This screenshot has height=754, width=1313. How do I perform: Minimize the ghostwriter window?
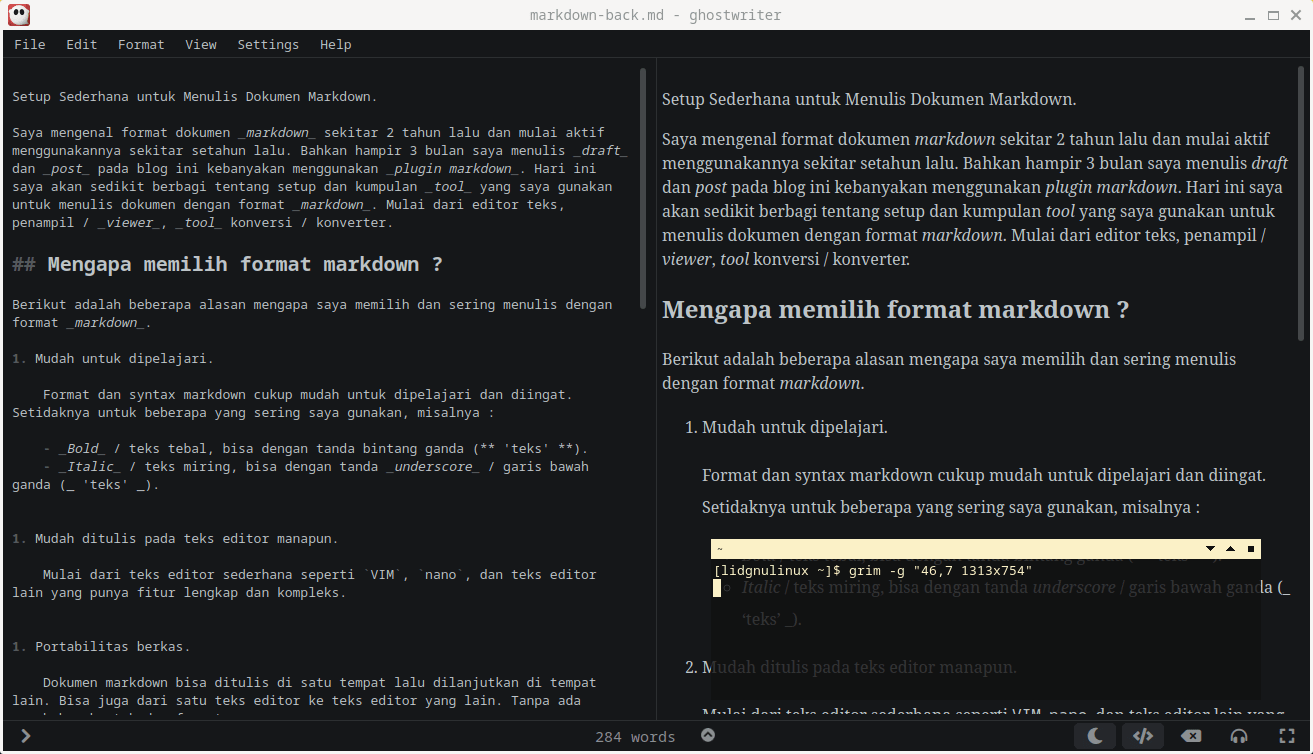pos(1249,15)
